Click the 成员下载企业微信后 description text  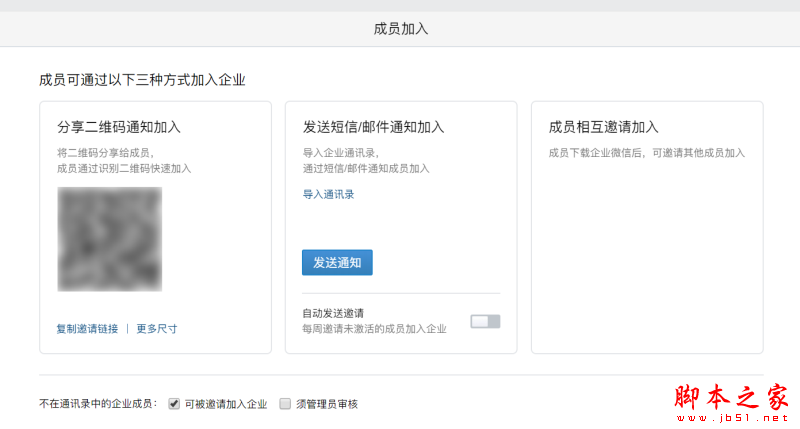coord(646,153)
